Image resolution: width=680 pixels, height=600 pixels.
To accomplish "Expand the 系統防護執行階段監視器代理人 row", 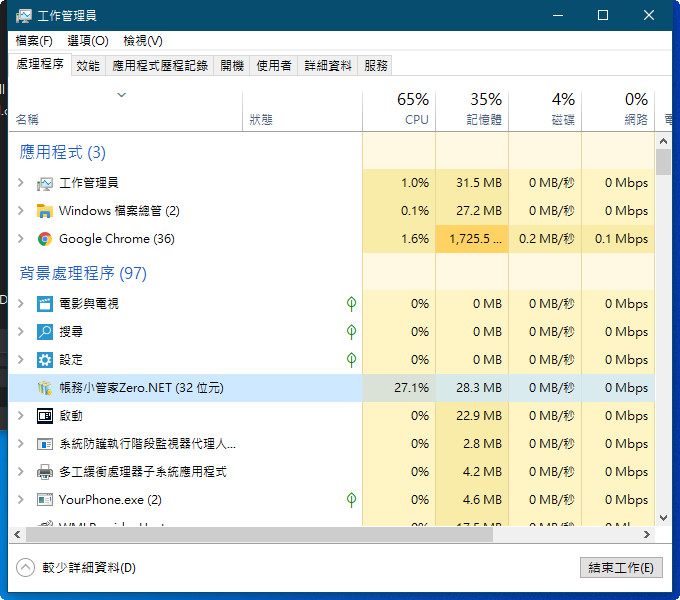I will tap(20, 443).
